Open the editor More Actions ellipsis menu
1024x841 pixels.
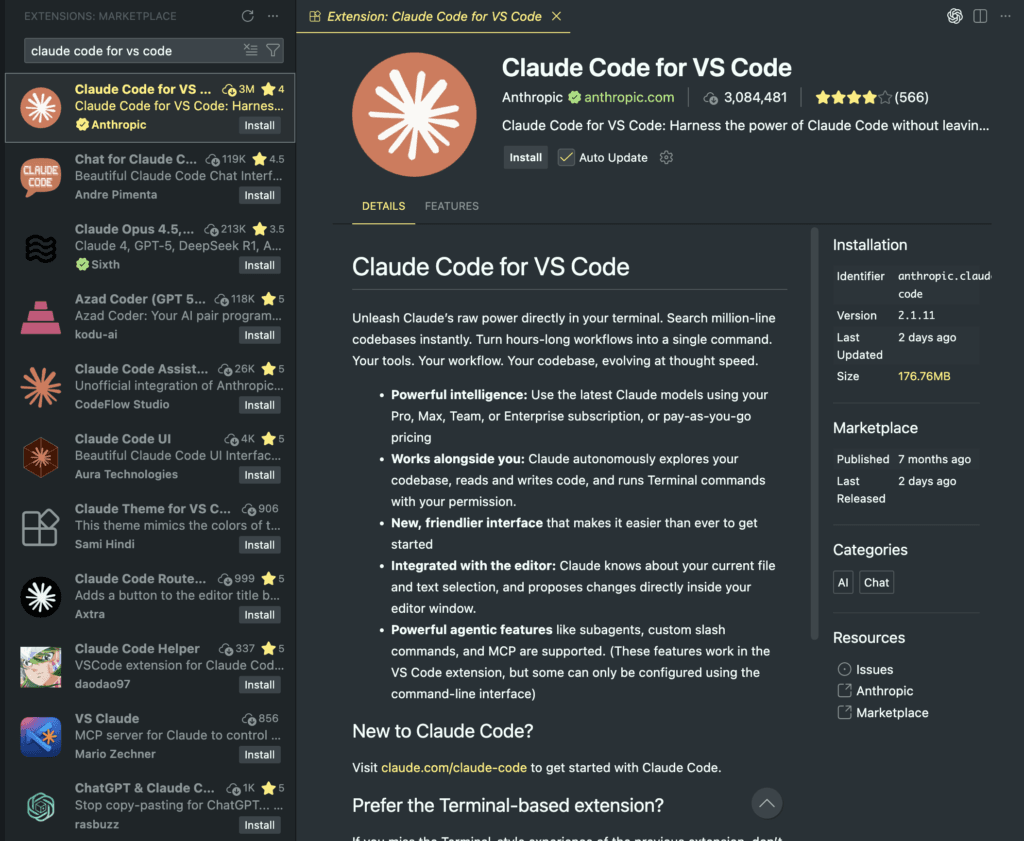(x=1006, y=16)
